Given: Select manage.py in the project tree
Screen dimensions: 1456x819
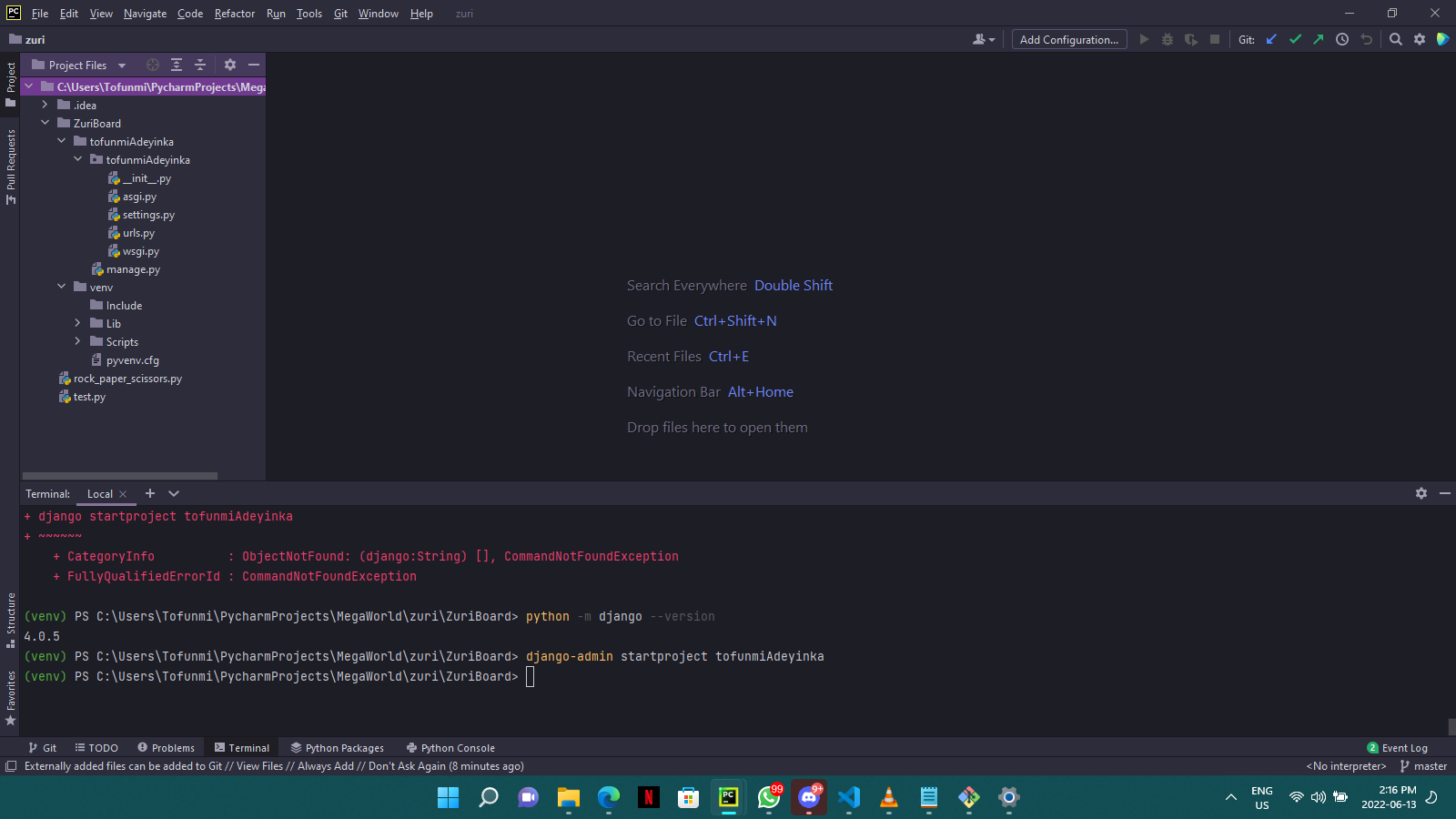Looking at the screenshot, I should pos(133,269).
